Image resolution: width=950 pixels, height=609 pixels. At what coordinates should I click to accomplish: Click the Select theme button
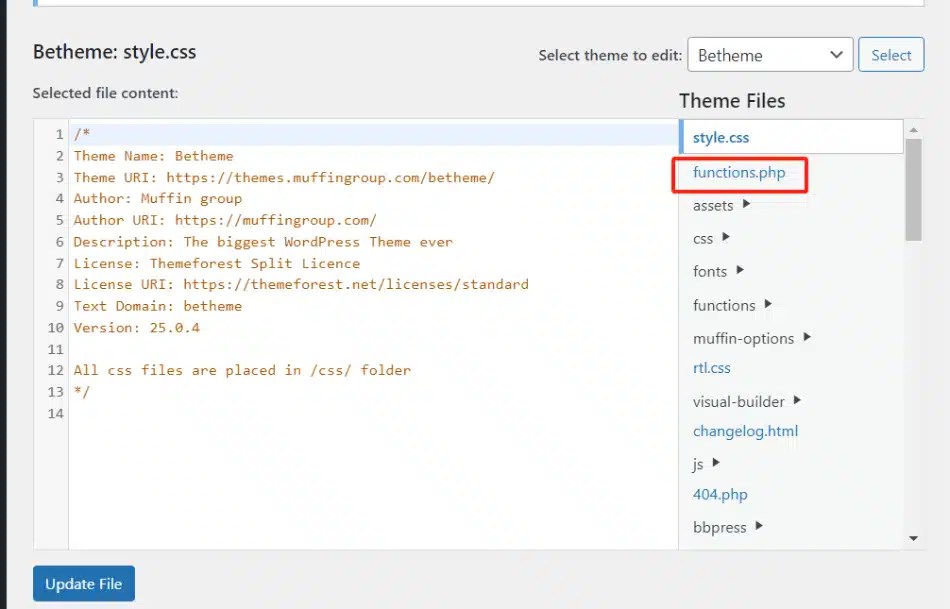pyautogui.click(x=890, y=54)
